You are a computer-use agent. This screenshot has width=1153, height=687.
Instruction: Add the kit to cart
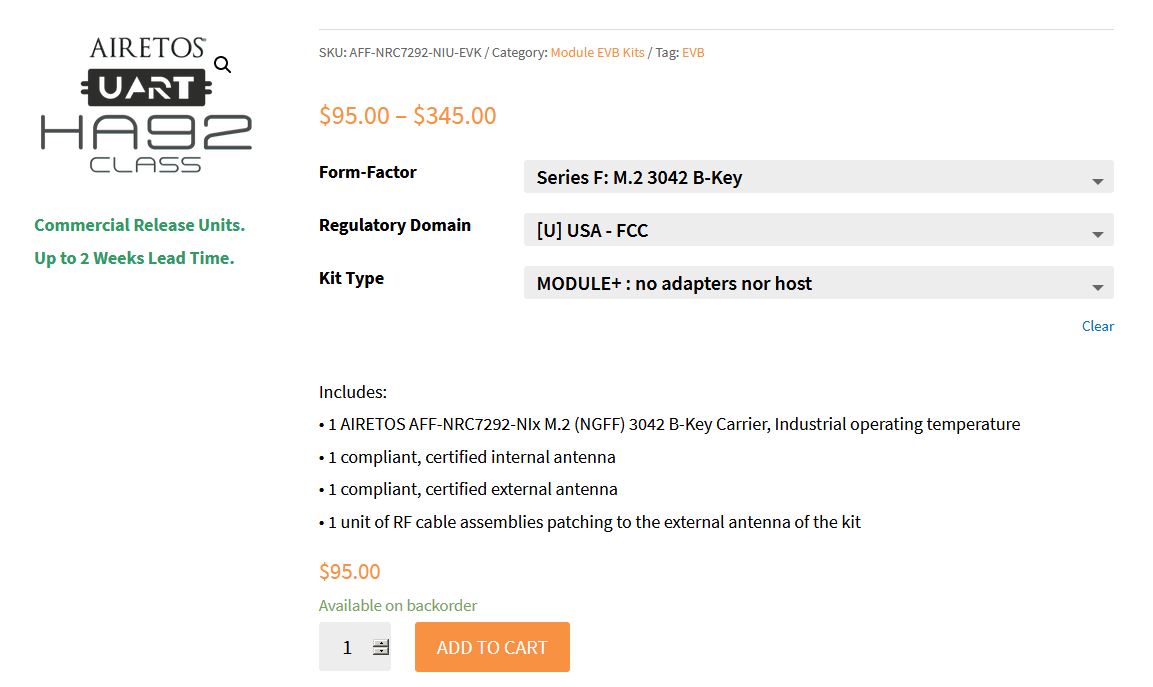coord(492,647)
